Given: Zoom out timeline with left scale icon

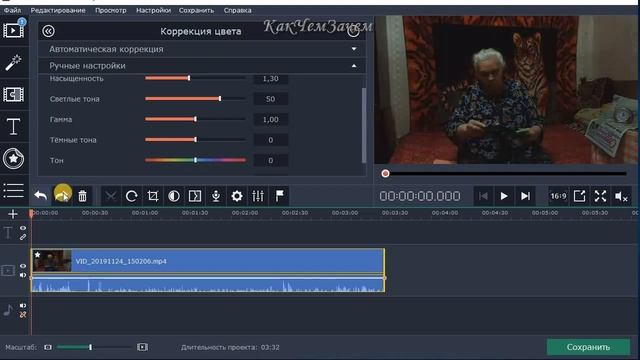Looking at the screenshot, I should pos(48,347).
